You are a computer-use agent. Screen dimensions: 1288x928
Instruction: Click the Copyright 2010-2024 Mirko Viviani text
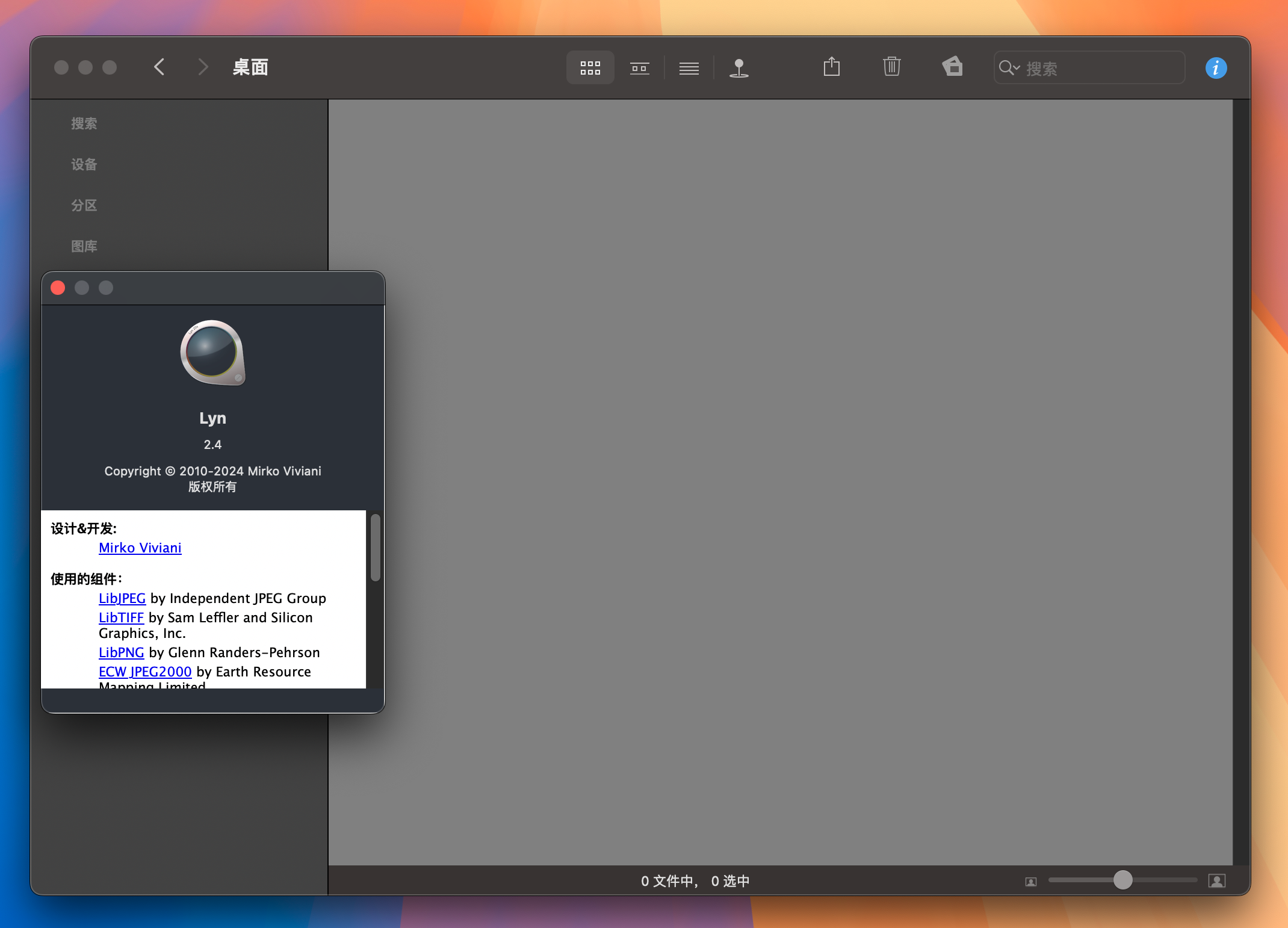212,471
